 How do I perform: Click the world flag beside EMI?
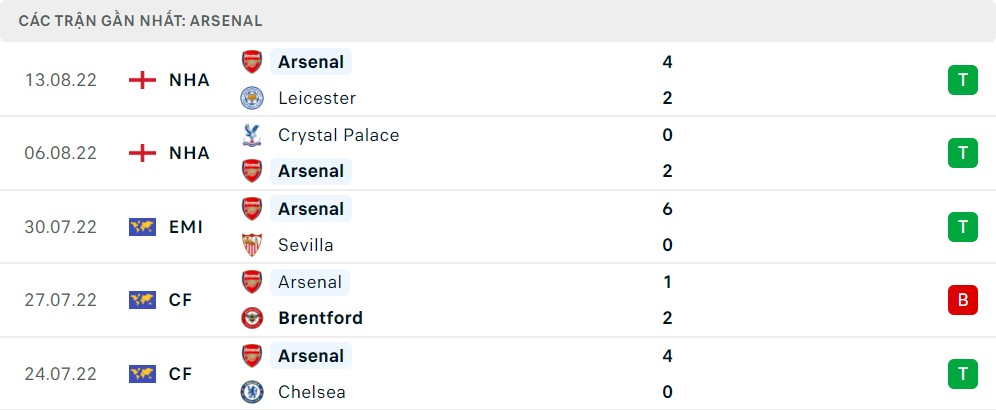click(x=142, y=227)
